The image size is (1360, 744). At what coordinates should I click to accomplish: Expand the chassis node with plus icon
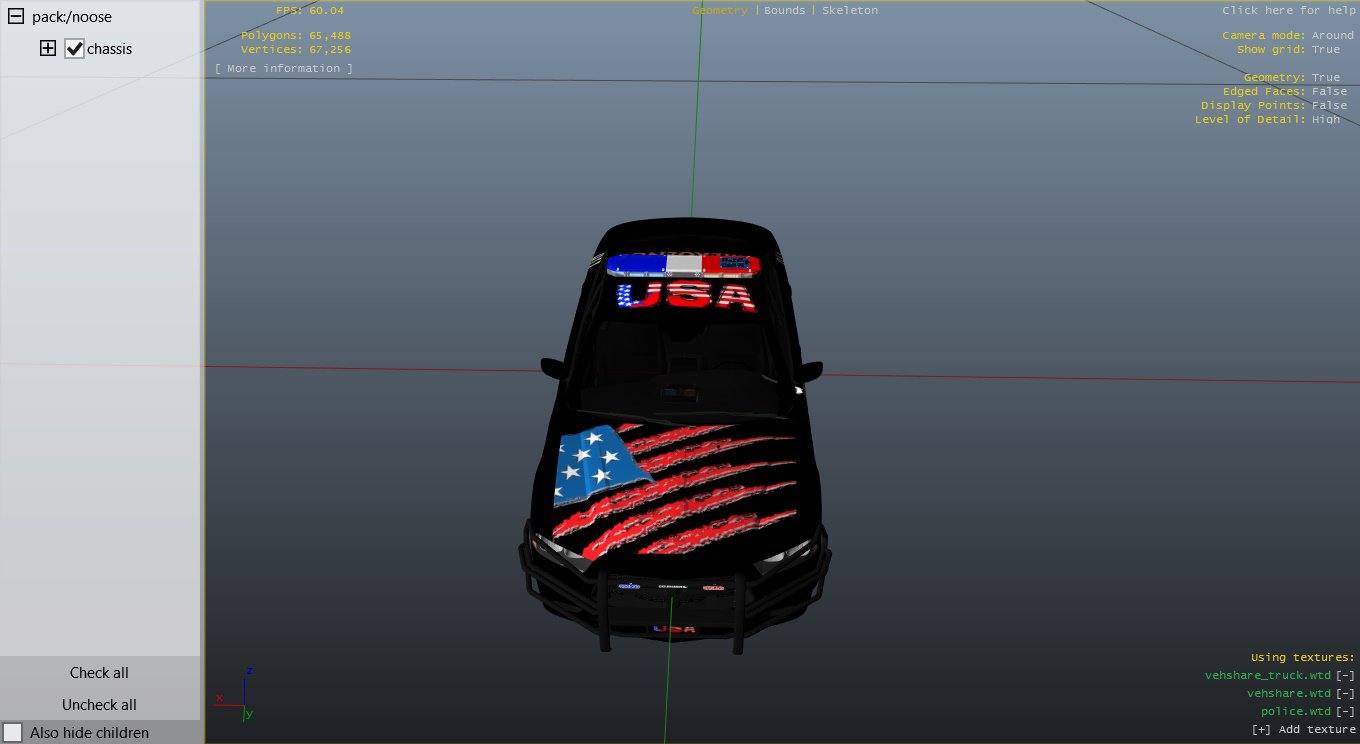point(47,49)
